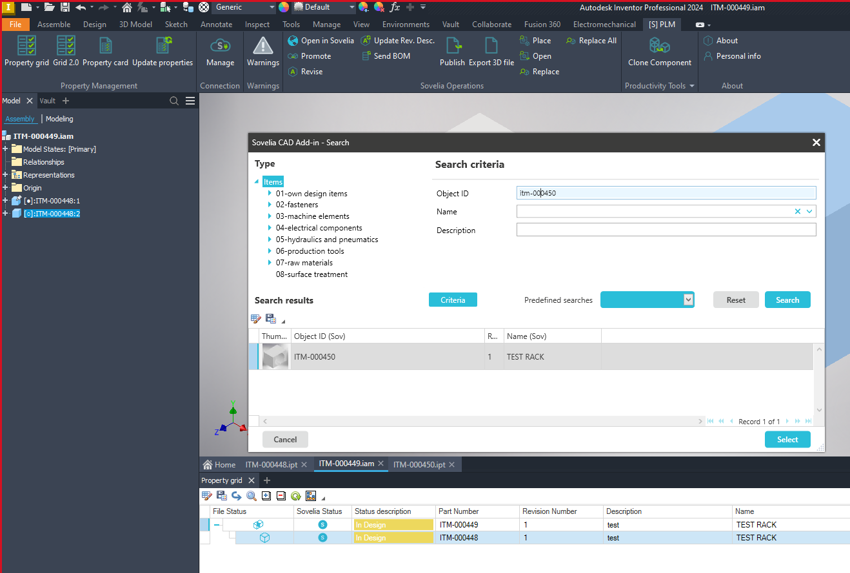Screen dimensions: 850x573
Task: Switch to the 3D Model ribbon tab
Action: (x=136, y=24)
